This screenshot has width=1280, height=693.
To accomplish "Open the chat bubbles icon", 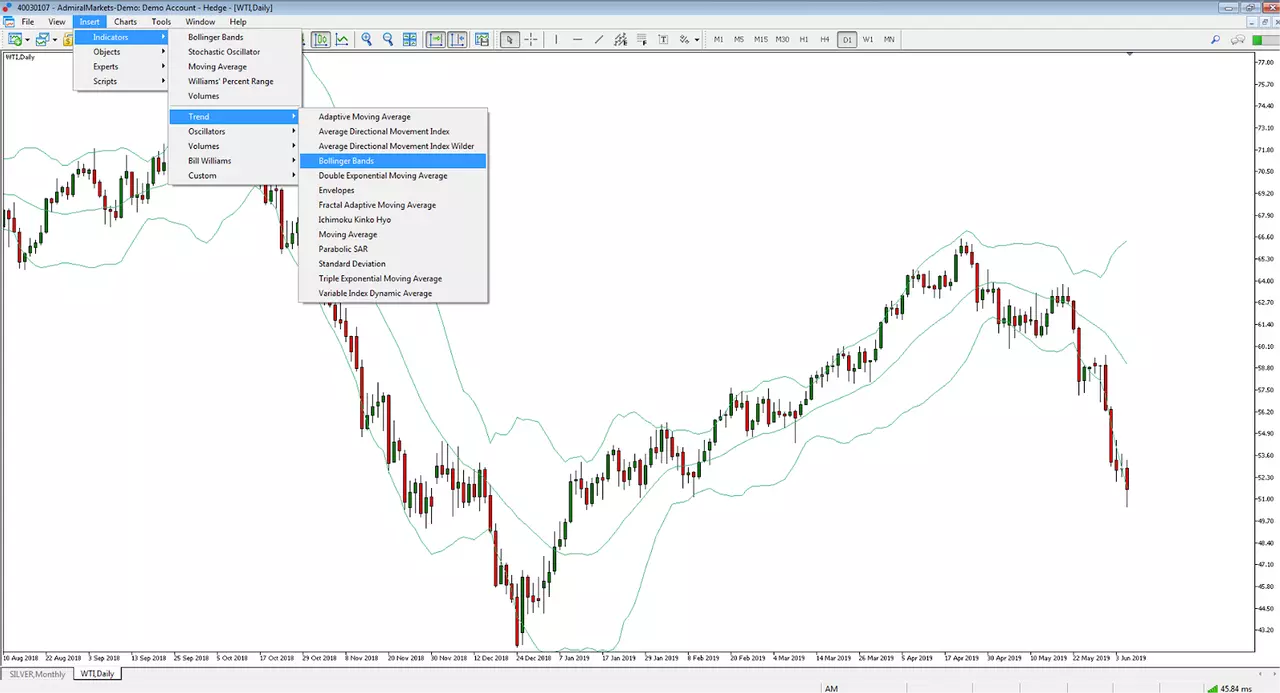I will pyautogui.click(x=1238, y=39).
